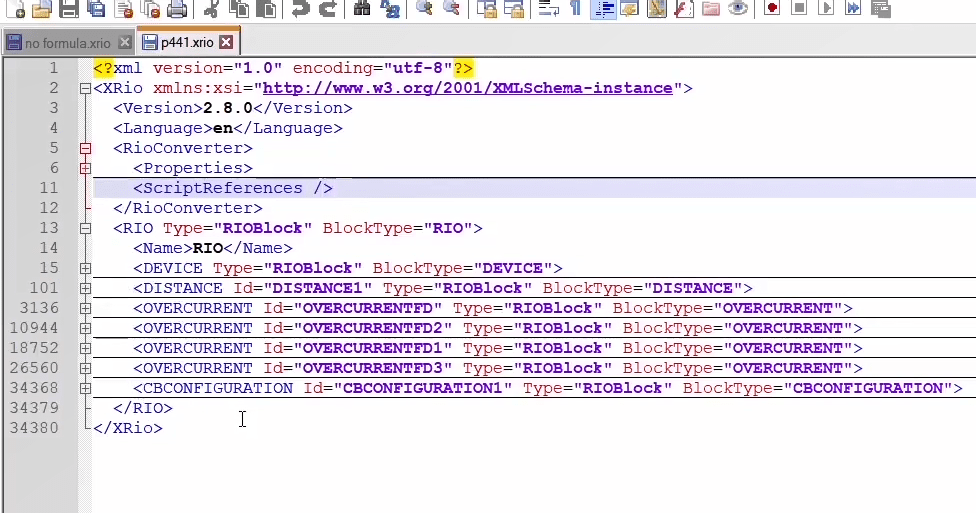Click the Cut scissors icon
This screenshot has width=976, height=513.
[x=211, y=9]
